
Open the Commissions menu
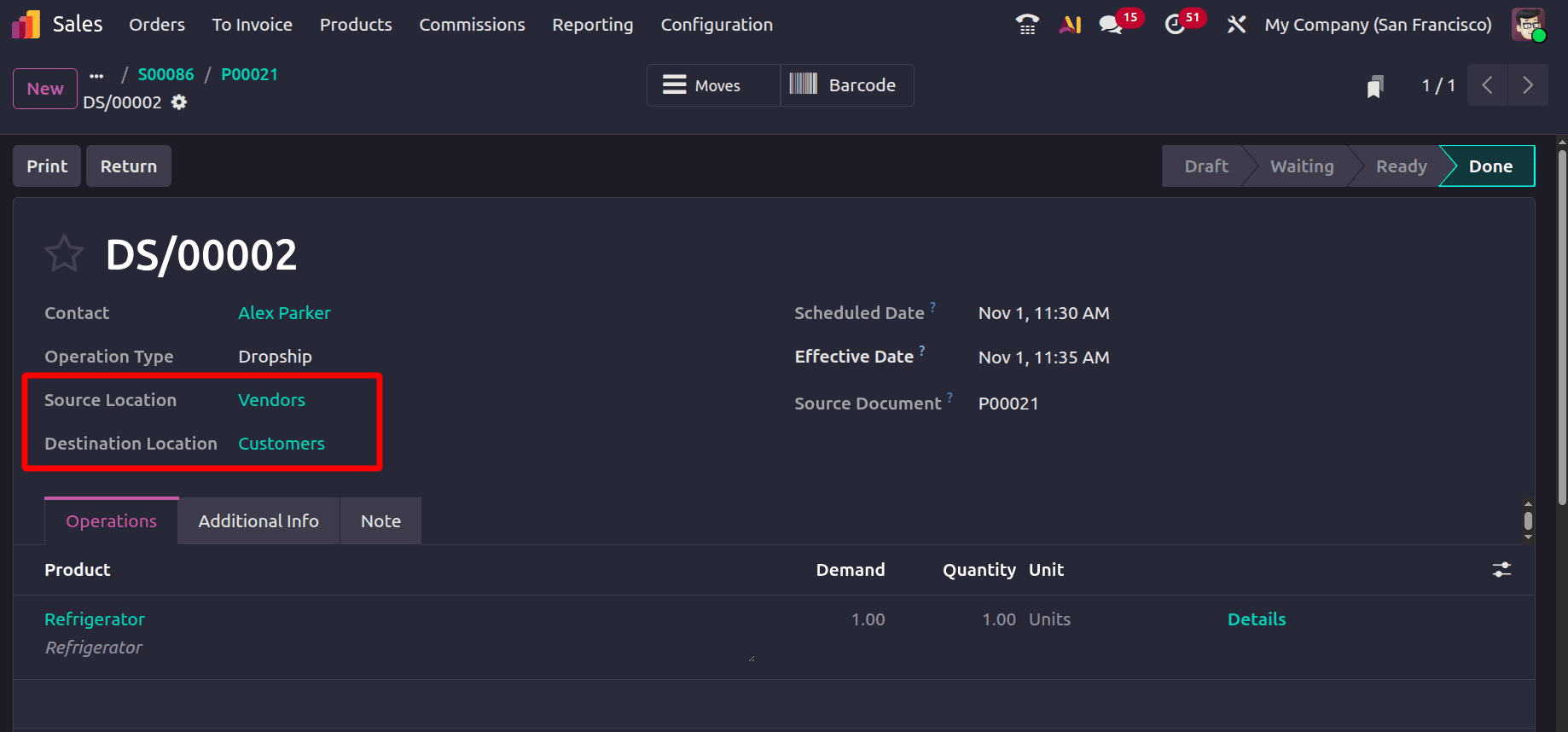coord(472,25)
